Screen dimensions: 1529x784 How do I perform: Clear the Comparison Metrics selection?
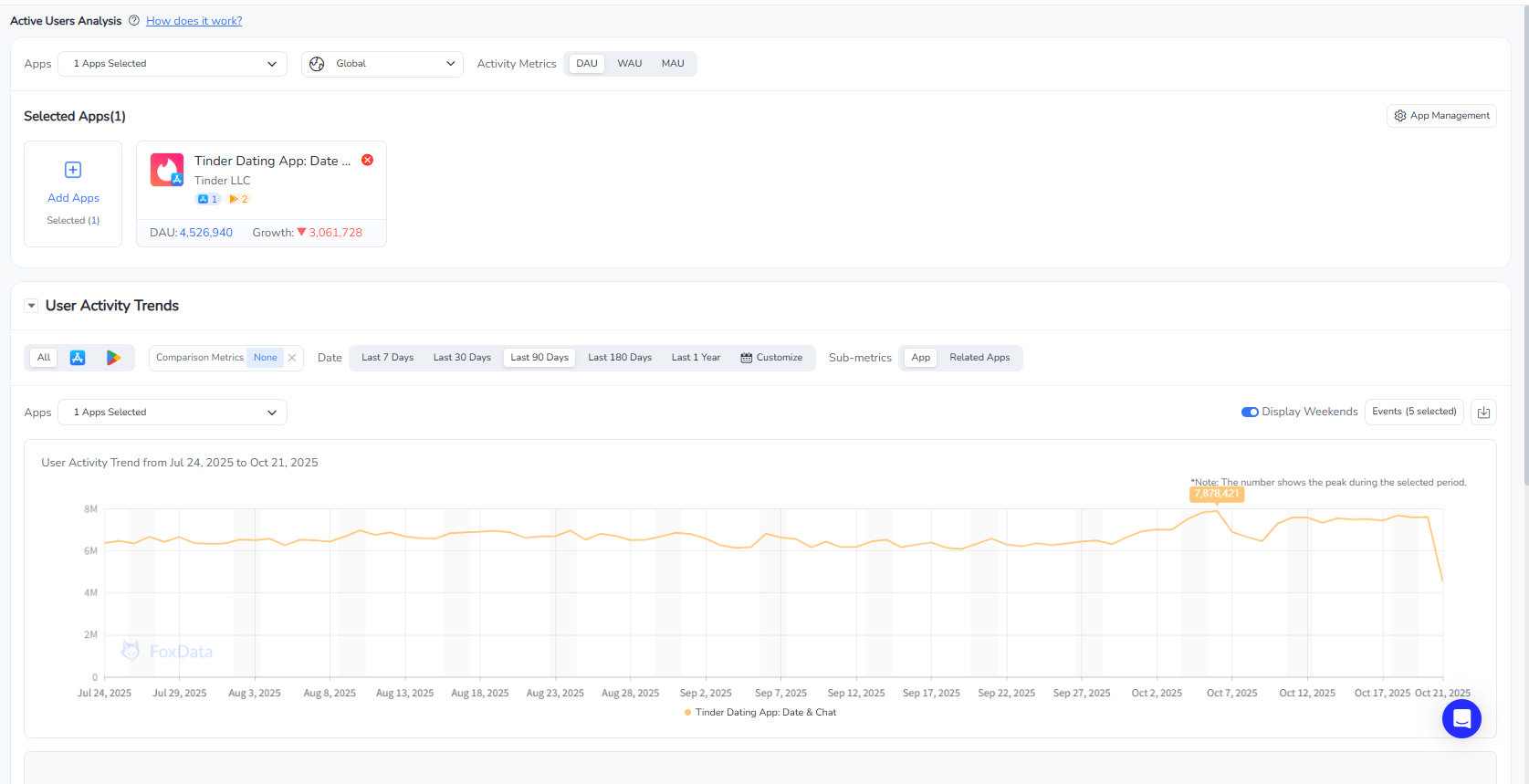(x=292, y=358)
